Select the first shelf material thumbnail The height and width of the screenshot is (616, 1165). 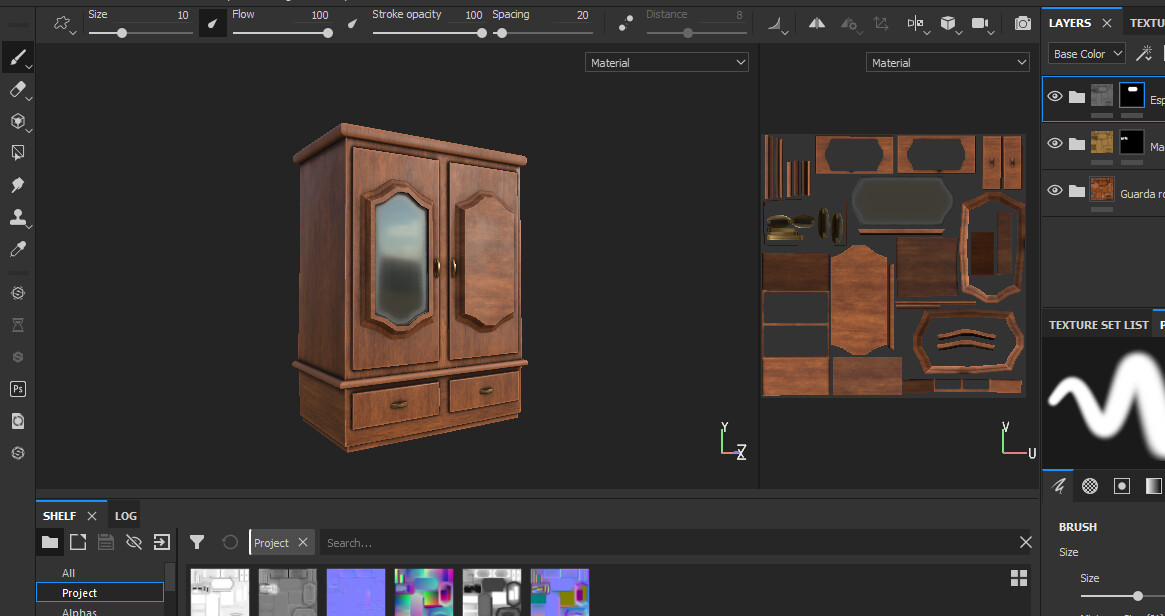pos(219,592)
